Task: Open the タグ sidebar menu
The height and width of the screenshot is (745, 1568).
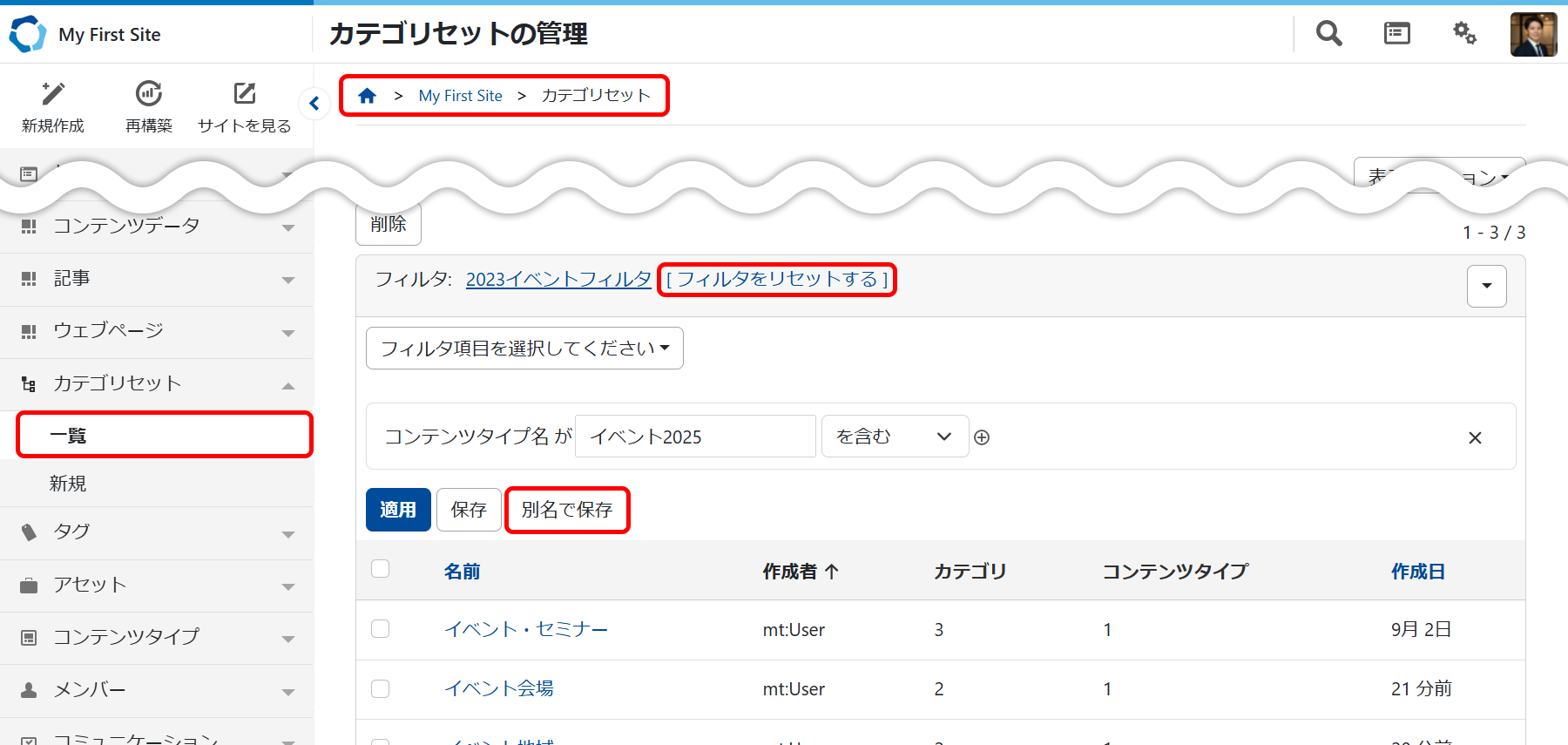Action: point(157,532)
